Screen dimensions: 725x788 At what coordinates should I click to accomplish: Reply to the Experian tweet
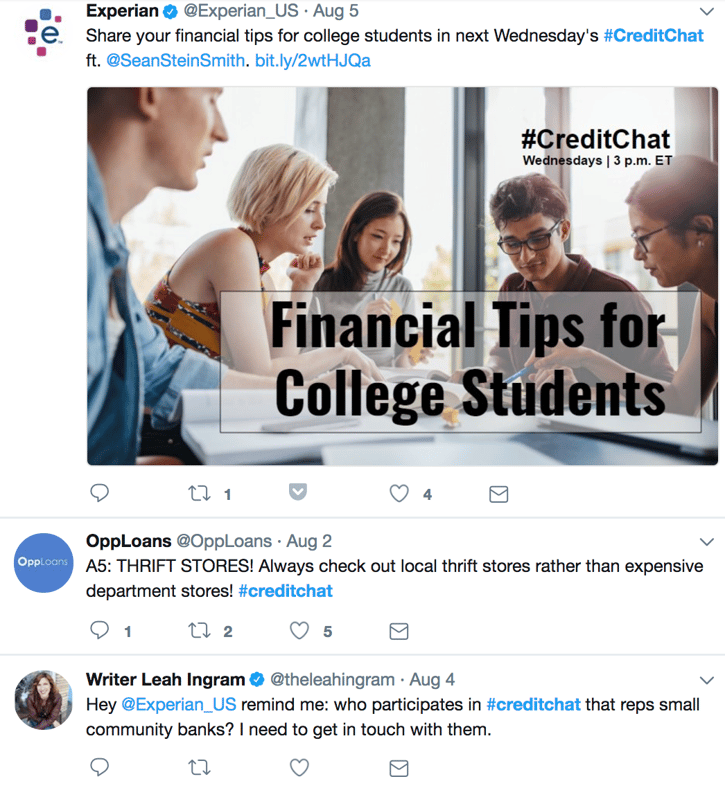[x=99, y=494]
